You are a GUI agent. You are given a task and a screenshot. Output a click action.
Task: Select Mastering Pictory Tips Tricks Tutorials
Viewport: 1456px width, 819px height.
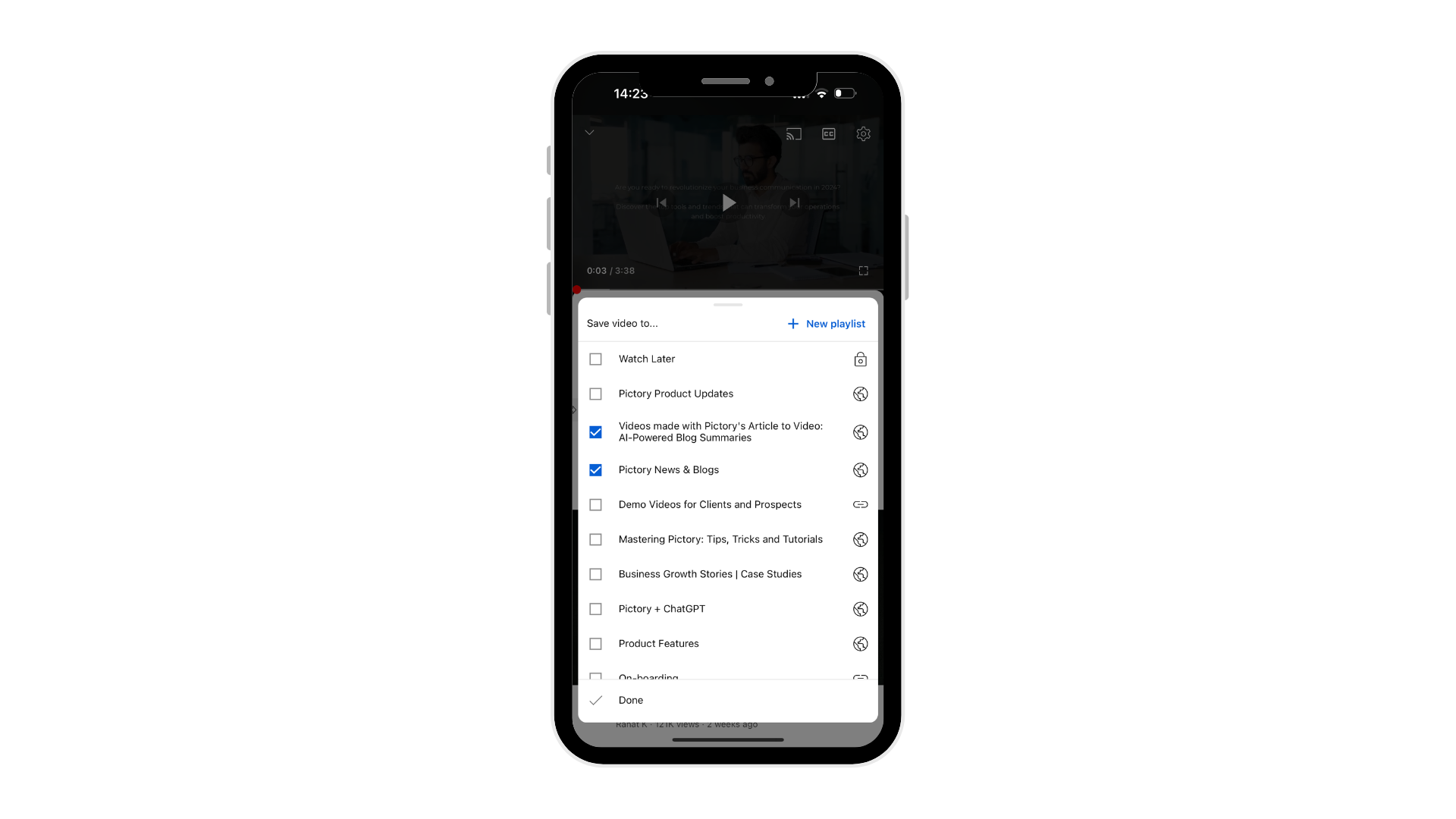(x=596, y=539)
